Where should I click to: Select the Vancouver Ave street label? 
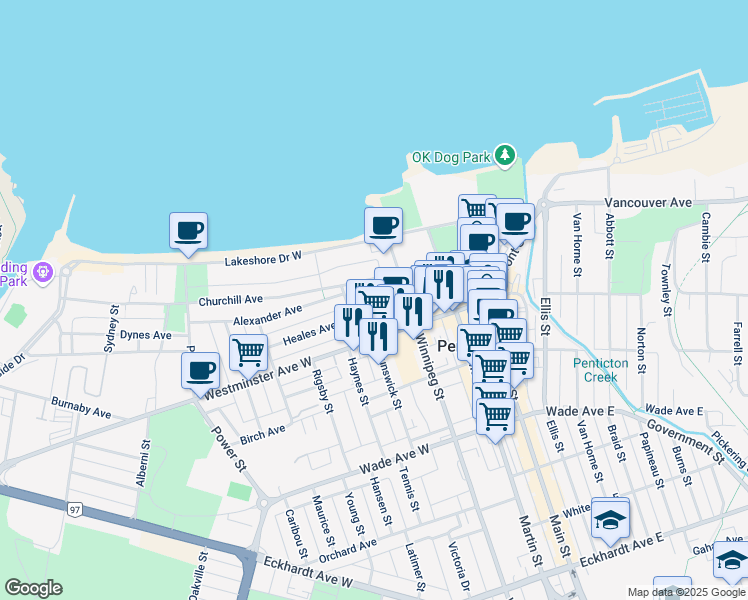point(648,202)
